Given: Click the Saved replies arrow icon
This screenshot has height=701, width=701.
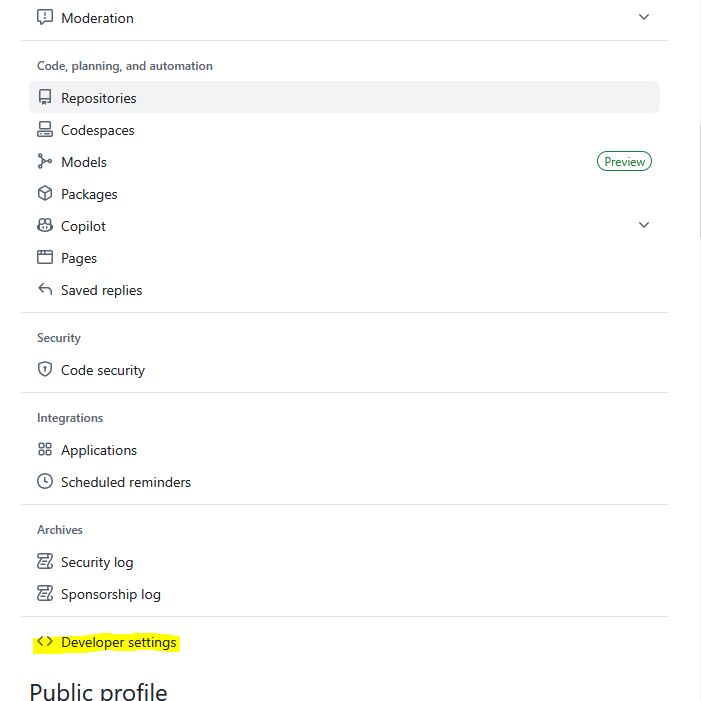Looking at the screenshot, I should (44, 290).
